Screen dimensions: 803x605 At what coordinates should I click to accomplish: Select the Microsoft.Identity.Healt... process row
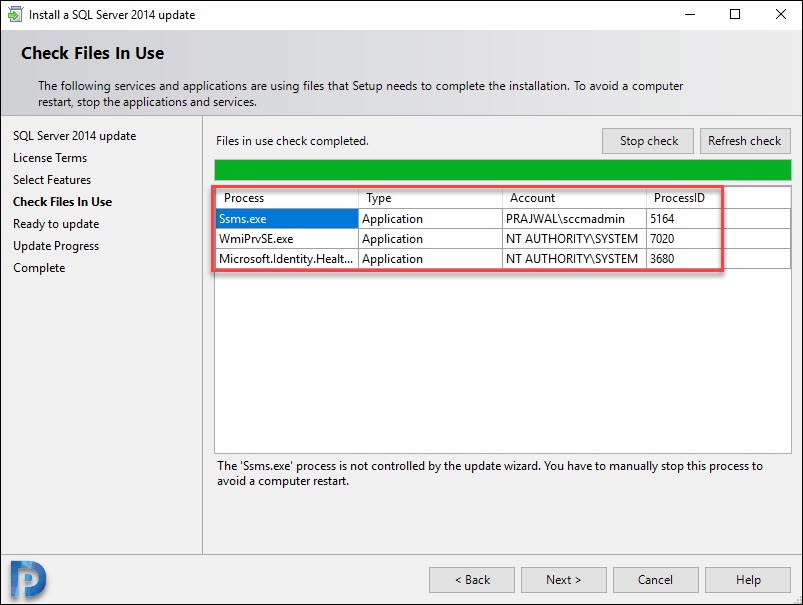click(503, 259)
